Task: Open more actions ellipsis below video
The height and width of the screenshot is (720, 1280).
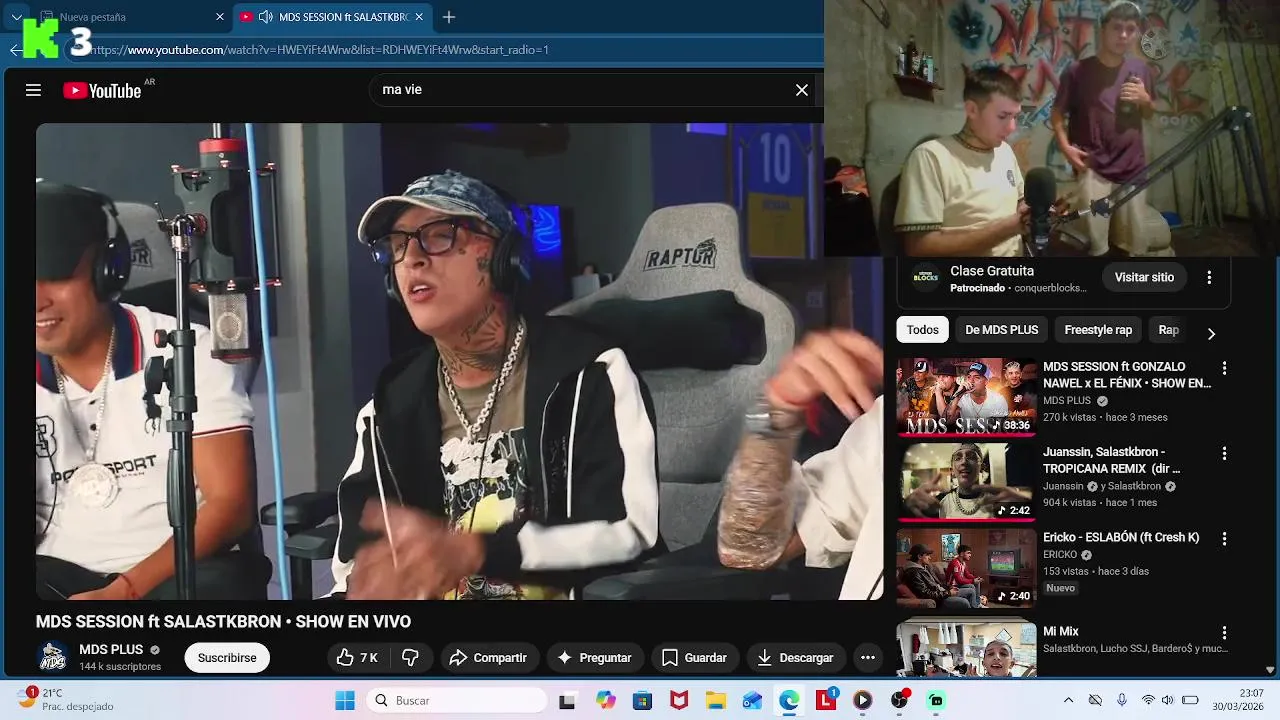Action: click(x=868, y=657)
